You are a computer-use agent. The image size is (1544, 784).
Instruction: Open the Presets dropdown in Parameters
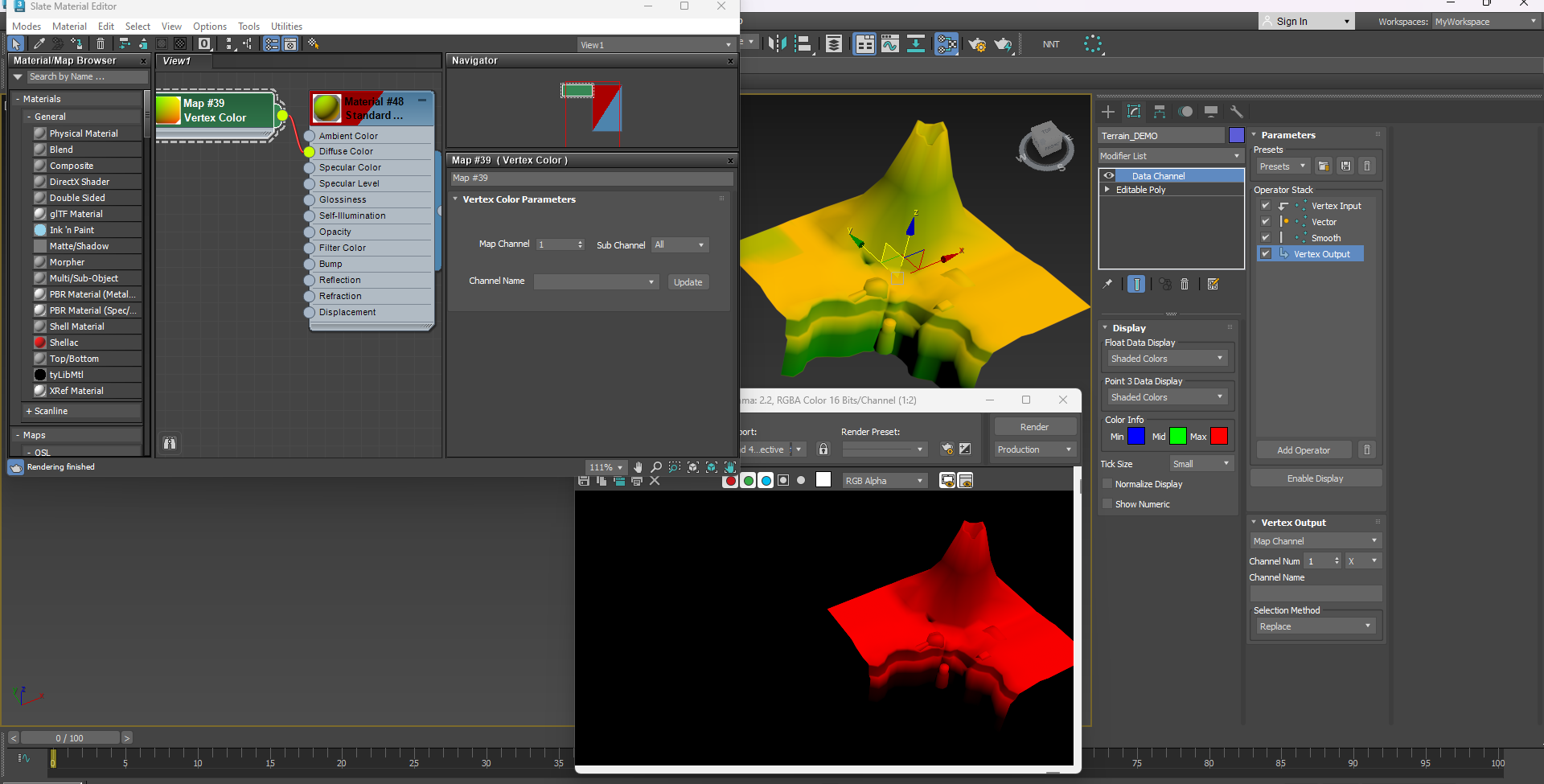point(1283,166)
